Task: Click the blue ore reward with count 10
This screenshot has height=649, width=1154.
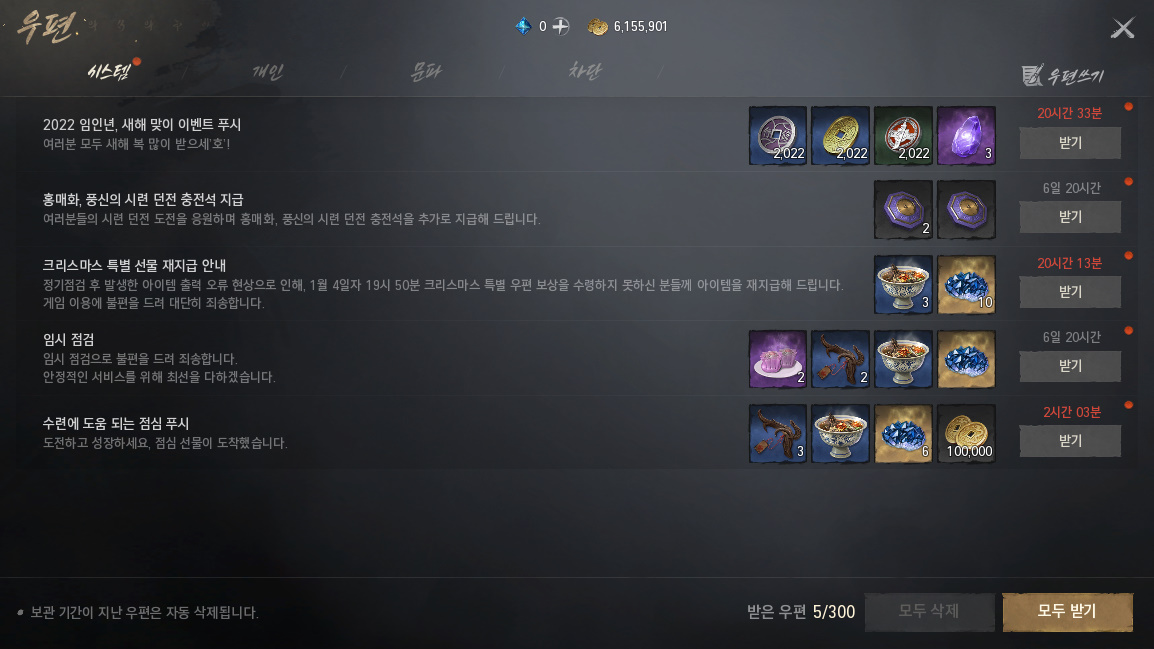Action: coord(966,285)
